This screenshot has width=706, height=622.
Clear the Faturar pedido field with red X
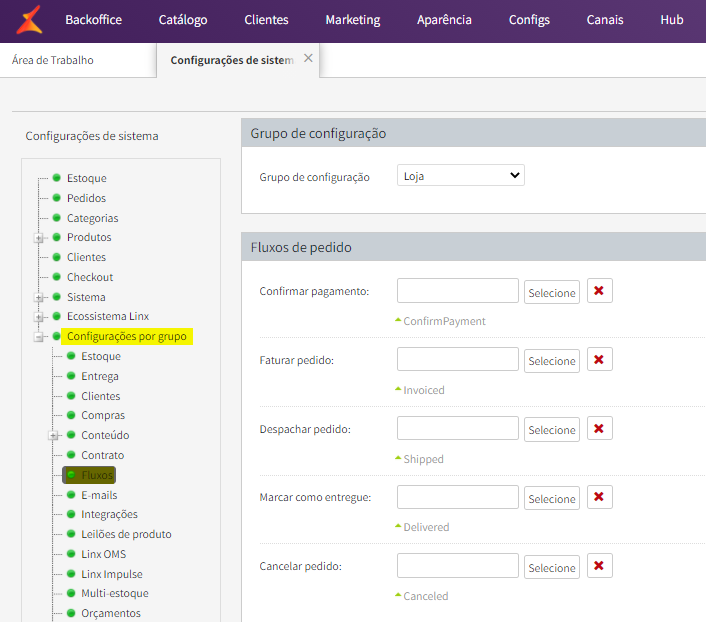[599, 359]
